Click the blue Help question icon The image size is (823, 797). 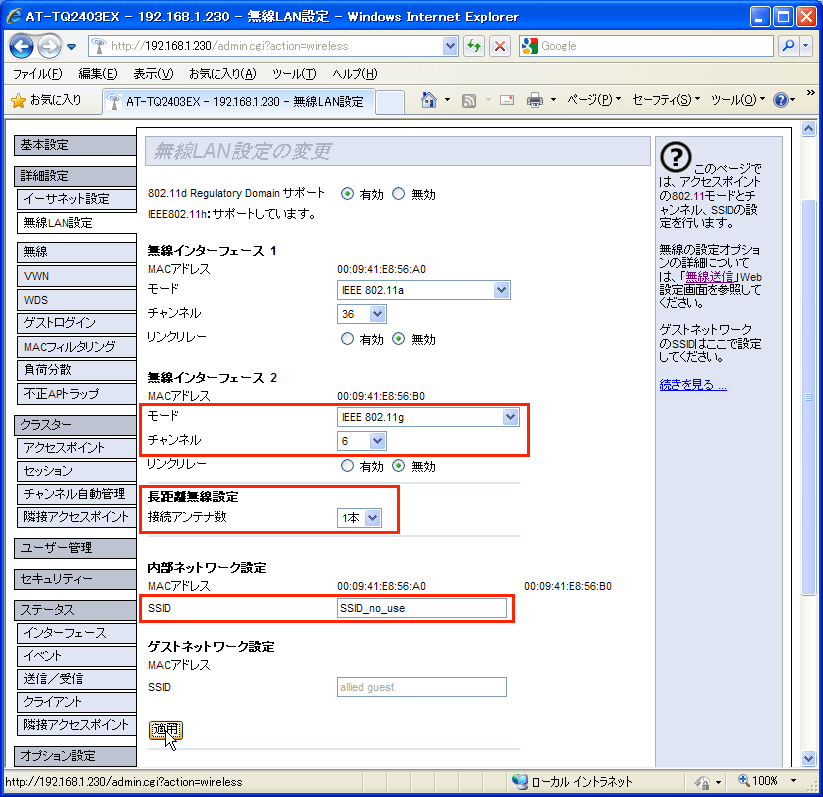tap(780, 100)
